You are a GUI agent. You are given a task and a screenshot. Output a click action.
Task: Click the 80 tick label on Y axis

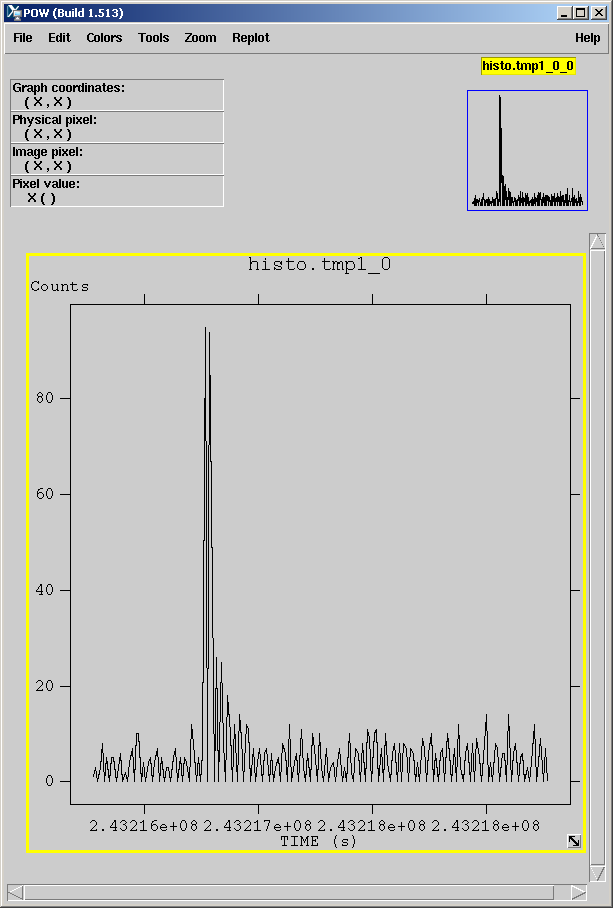[x=45, y=398]
